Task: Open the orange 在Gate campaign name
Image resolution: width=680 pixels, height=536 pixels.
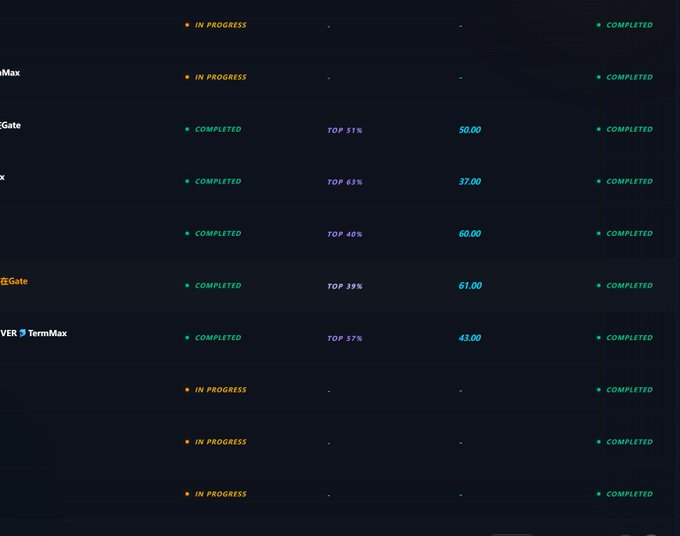Action: [14, 281]
